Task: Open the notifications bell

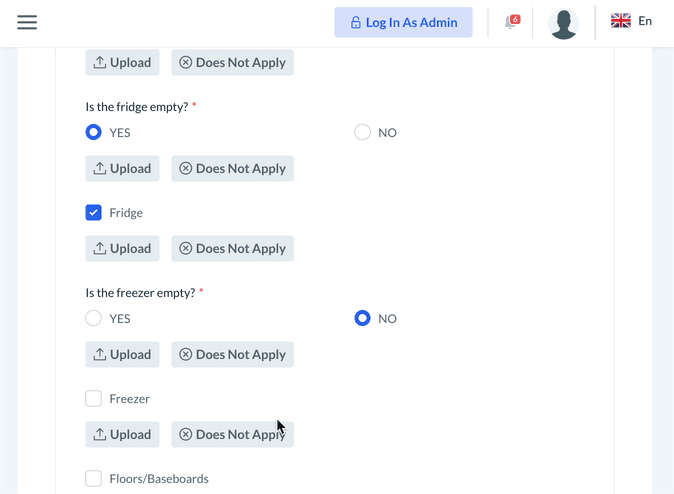Action: pyautogui.click(x=511, y=22)
